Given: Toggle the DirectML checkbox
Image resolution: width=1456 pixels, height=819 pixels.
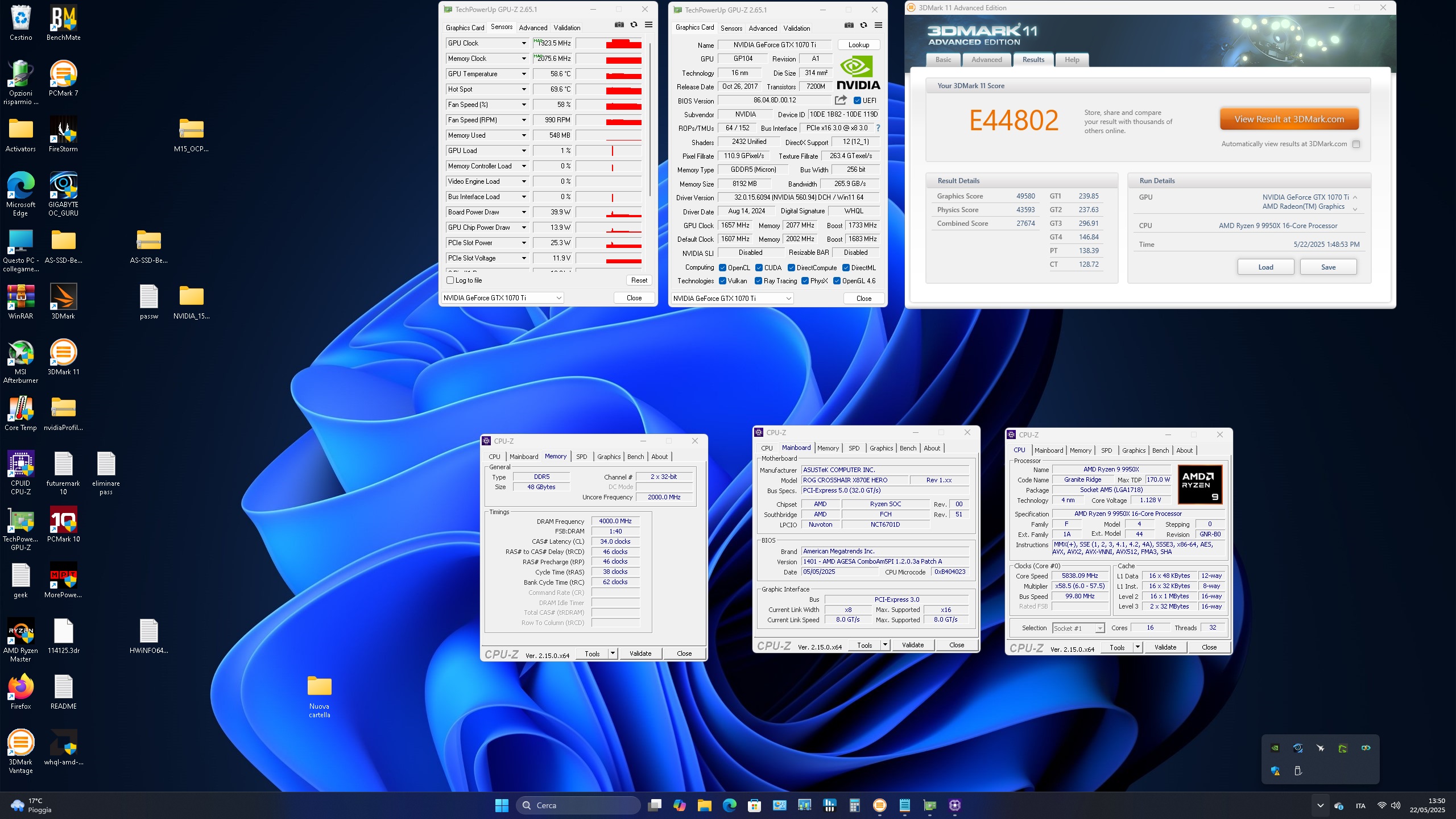Looking at the screenshot, I should coord(846,268).
